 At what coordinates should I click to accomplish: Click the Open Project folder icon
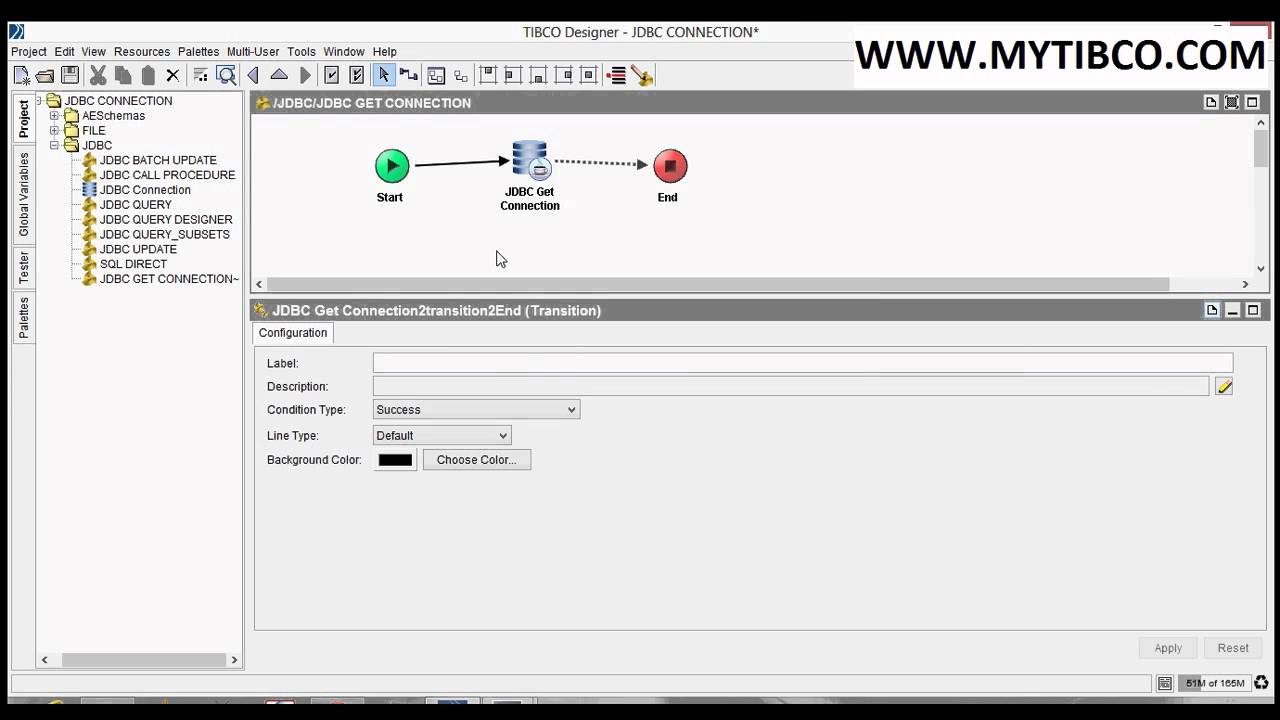click(x=45, y=75)
